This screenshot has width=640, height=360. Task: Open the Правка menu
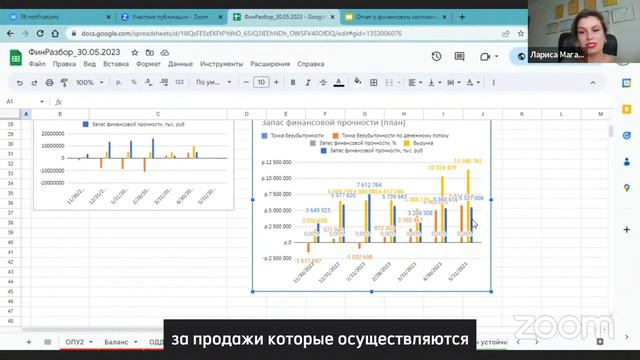[x=64, y=64]
